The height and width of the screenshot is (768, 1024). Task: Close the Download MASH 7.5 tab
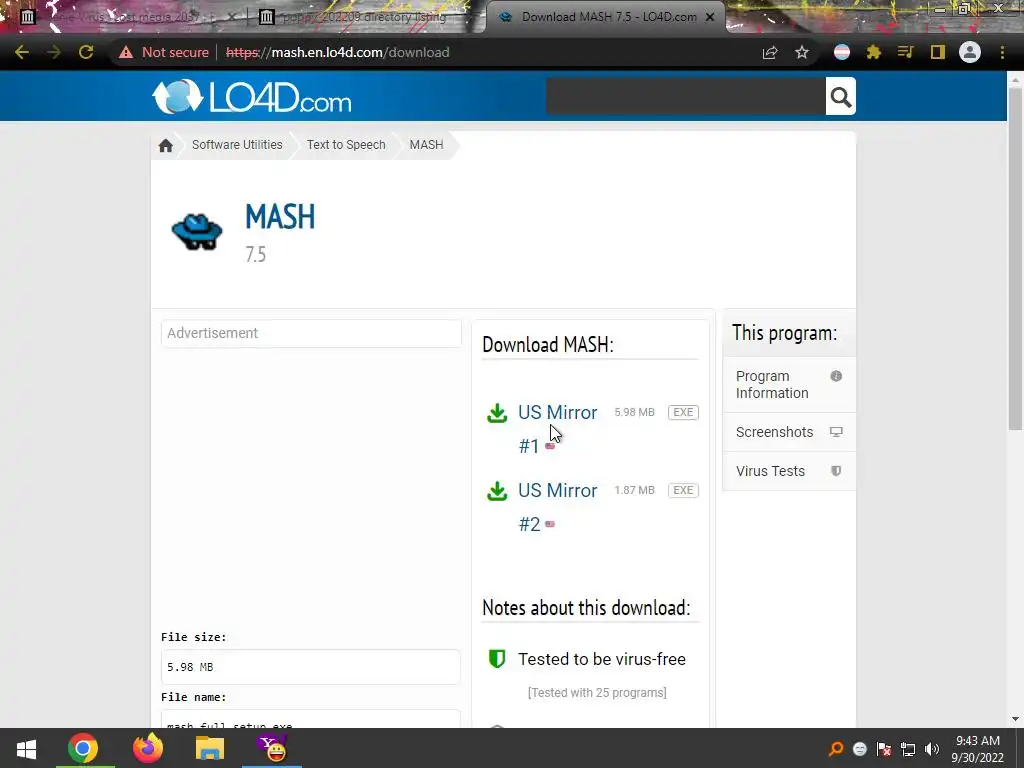(x=710, y=18)
